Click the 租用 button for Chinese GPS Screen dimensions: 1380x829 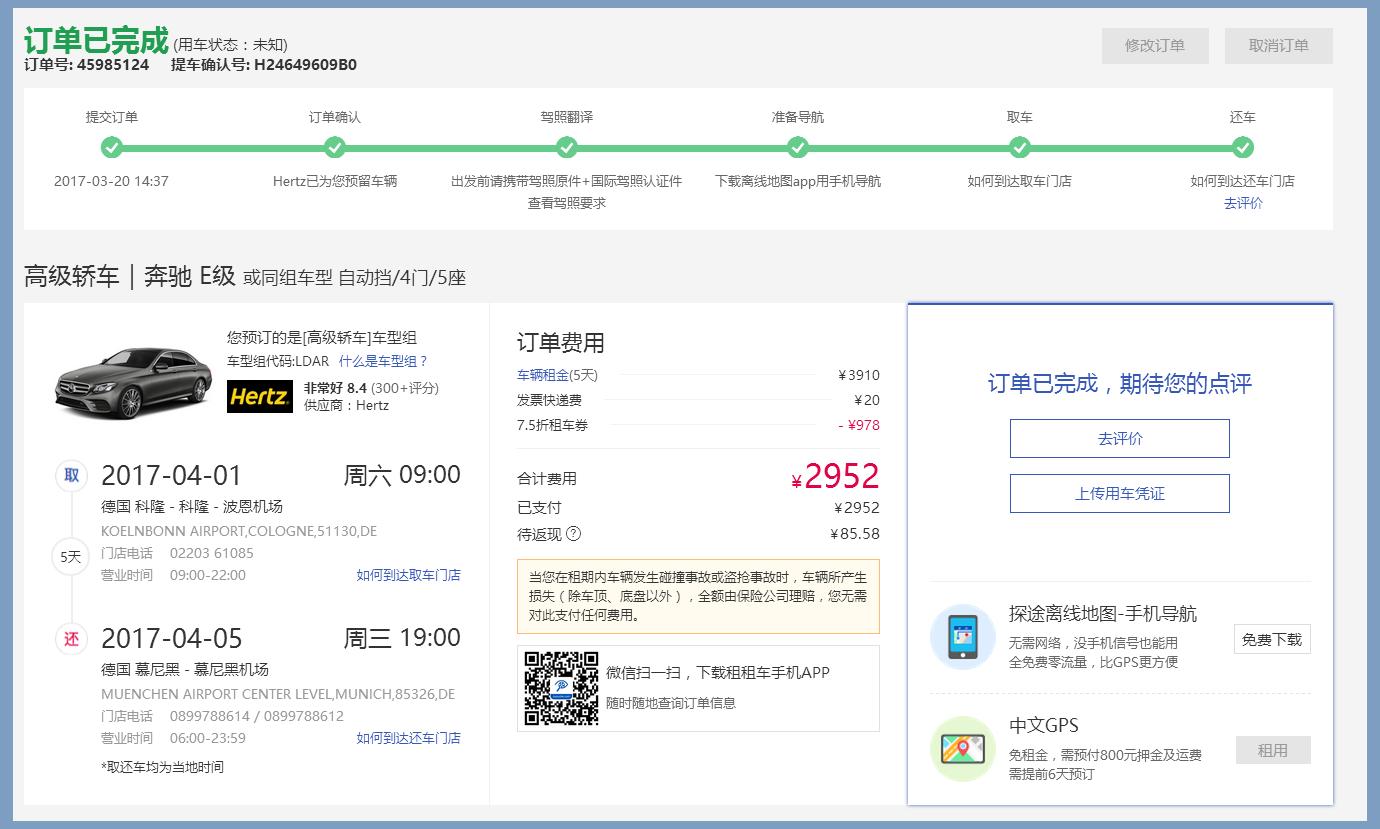1271,749
